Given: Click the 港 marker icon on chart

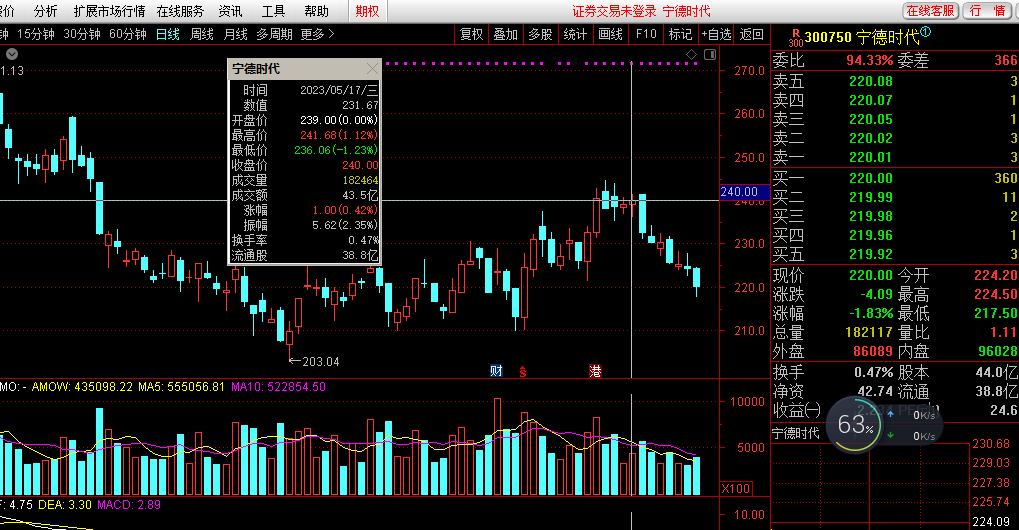Looking at the screenshot, I should click(595, 371).
